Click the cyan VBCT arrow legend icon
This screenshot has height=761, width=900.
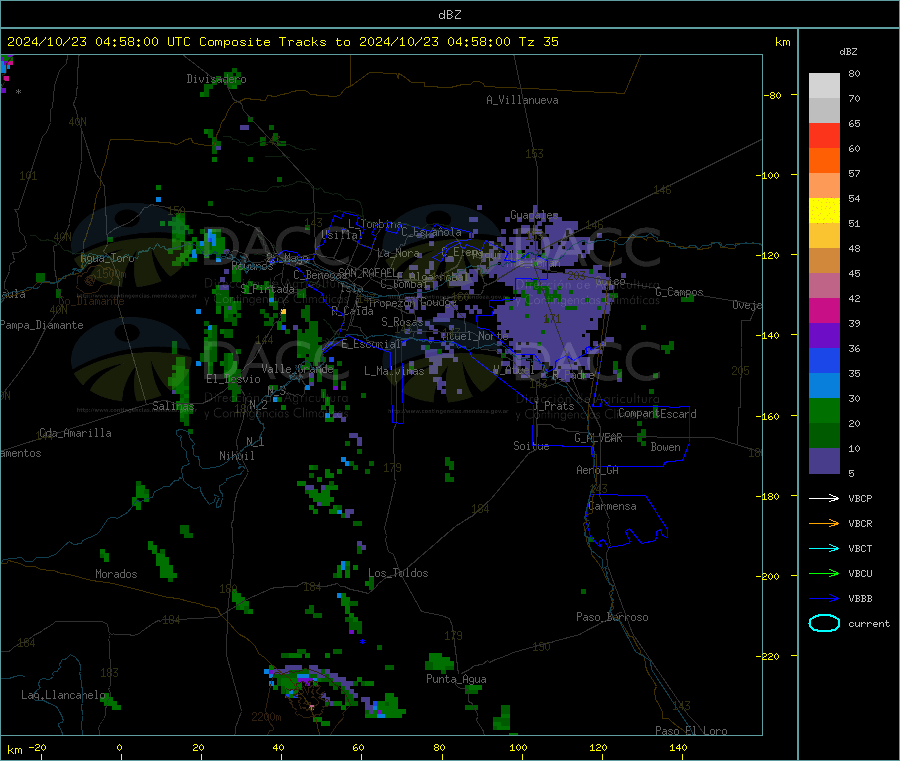[824, 548]
